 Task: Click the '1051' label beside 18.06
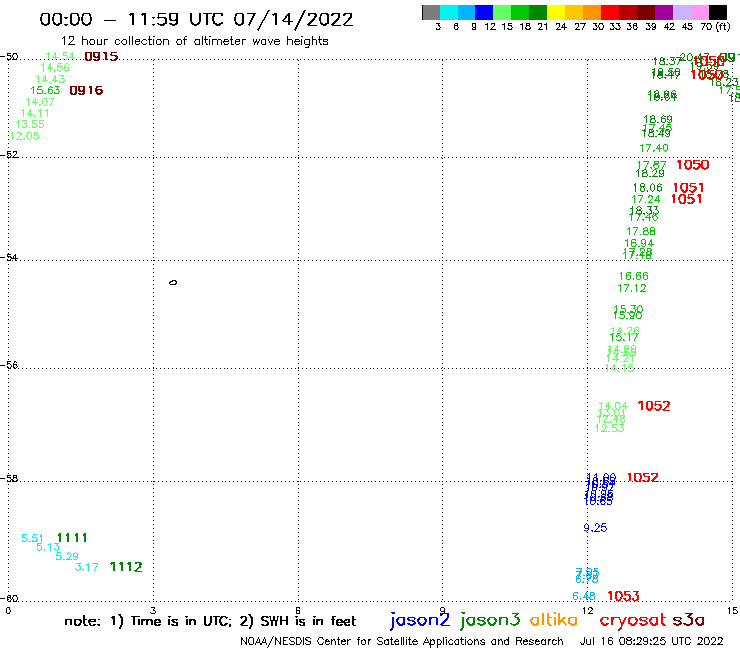point(689,188)
